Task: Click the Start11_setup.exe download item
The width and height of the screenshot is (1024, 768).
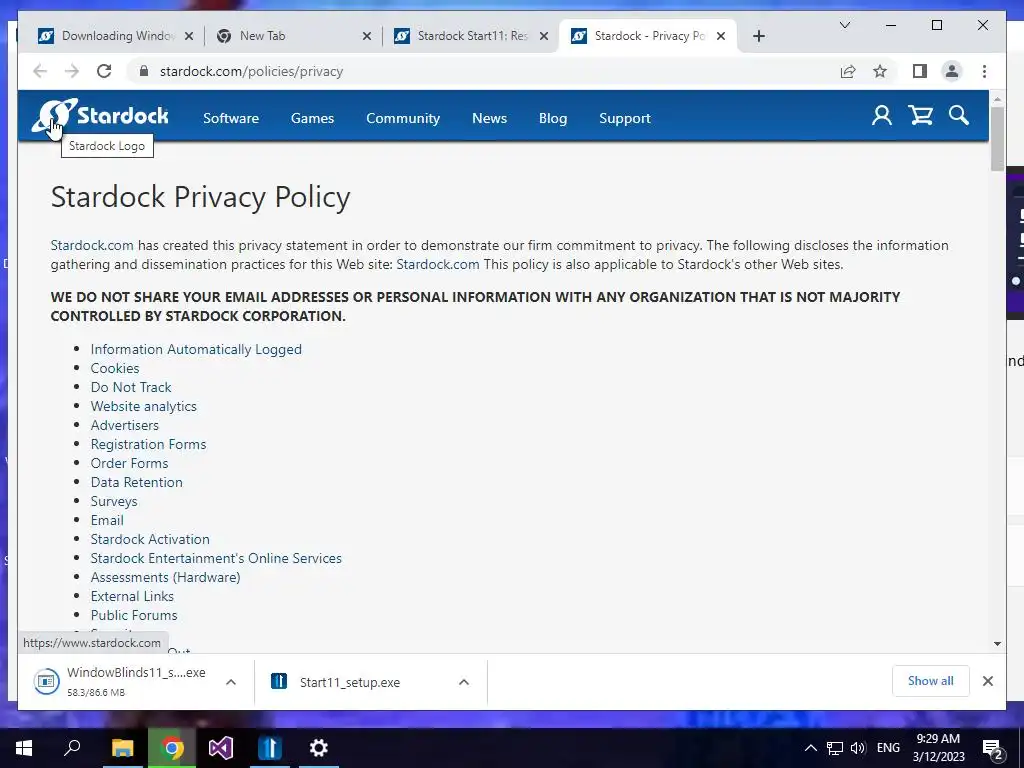Action: [371, 682]
